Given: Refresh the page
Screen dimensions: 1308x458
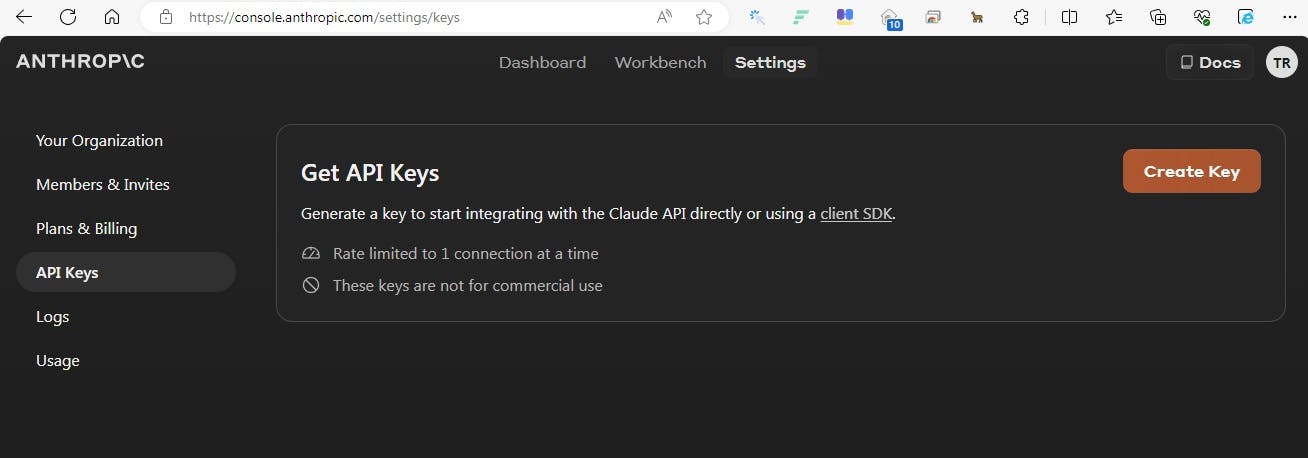Looking at the screenshot, I should coord(68,17).
